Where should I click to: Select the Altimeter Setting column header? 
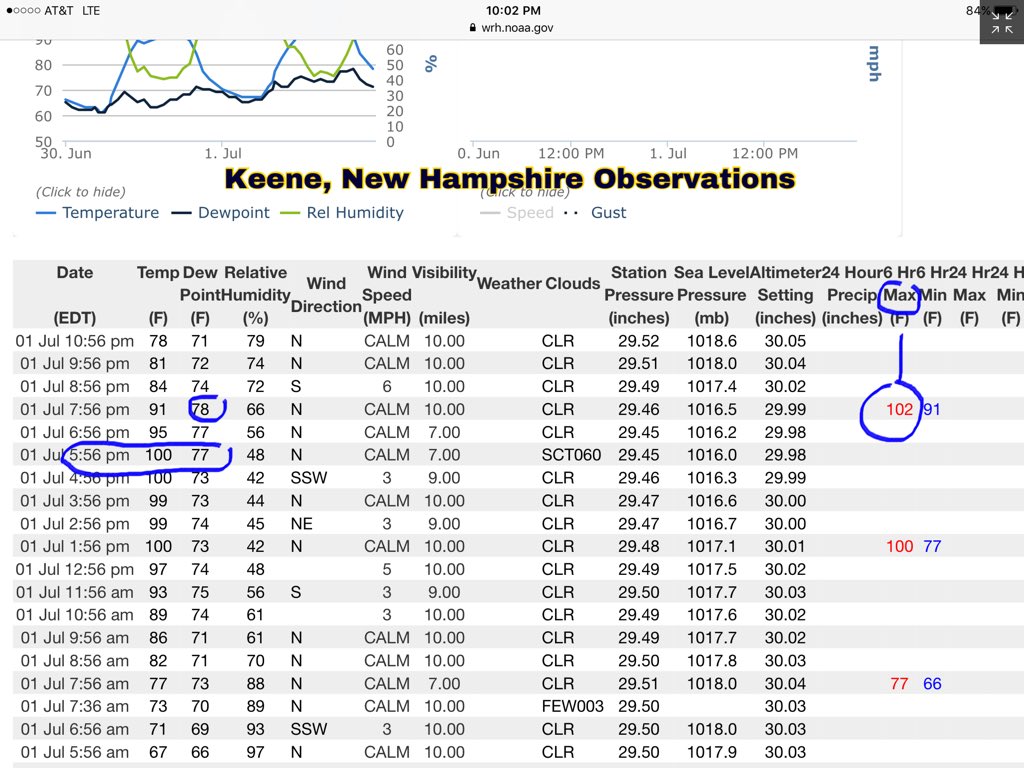785,295
